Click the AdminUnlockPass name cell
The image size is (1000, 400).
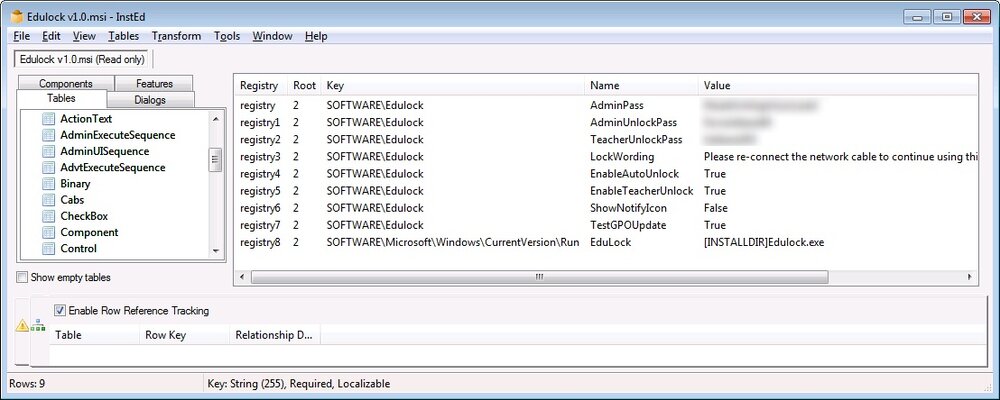tap(633, 122)
